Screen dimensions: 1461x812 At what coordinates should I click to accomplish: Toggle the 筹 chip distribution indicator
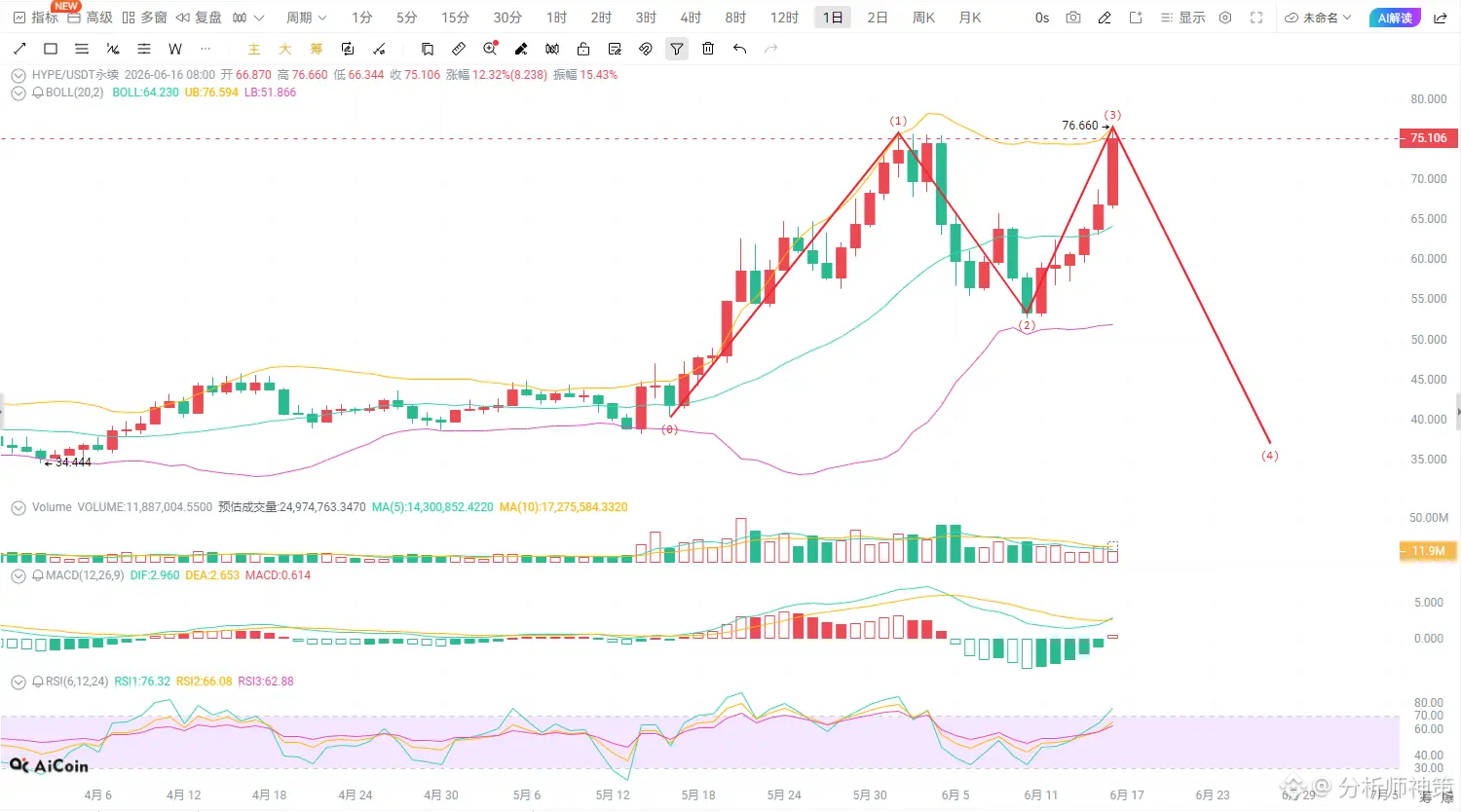click(317, 49)
